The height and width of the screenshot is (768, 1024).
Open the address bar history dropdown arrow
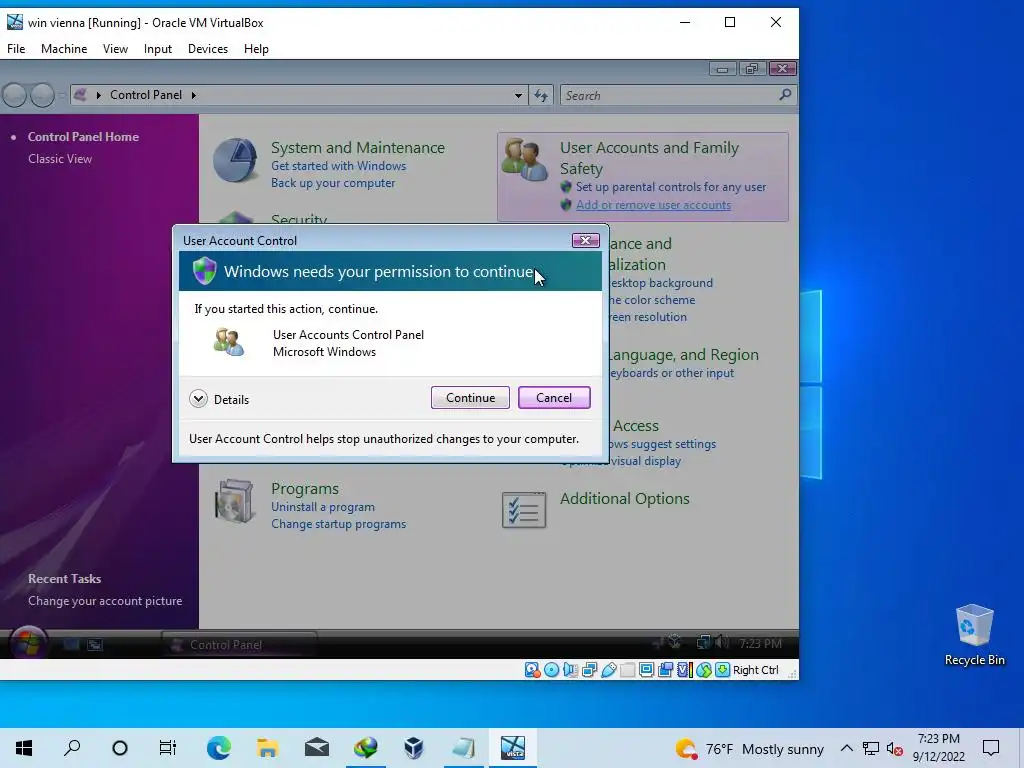pyautogui.click(x=518, y=95)
